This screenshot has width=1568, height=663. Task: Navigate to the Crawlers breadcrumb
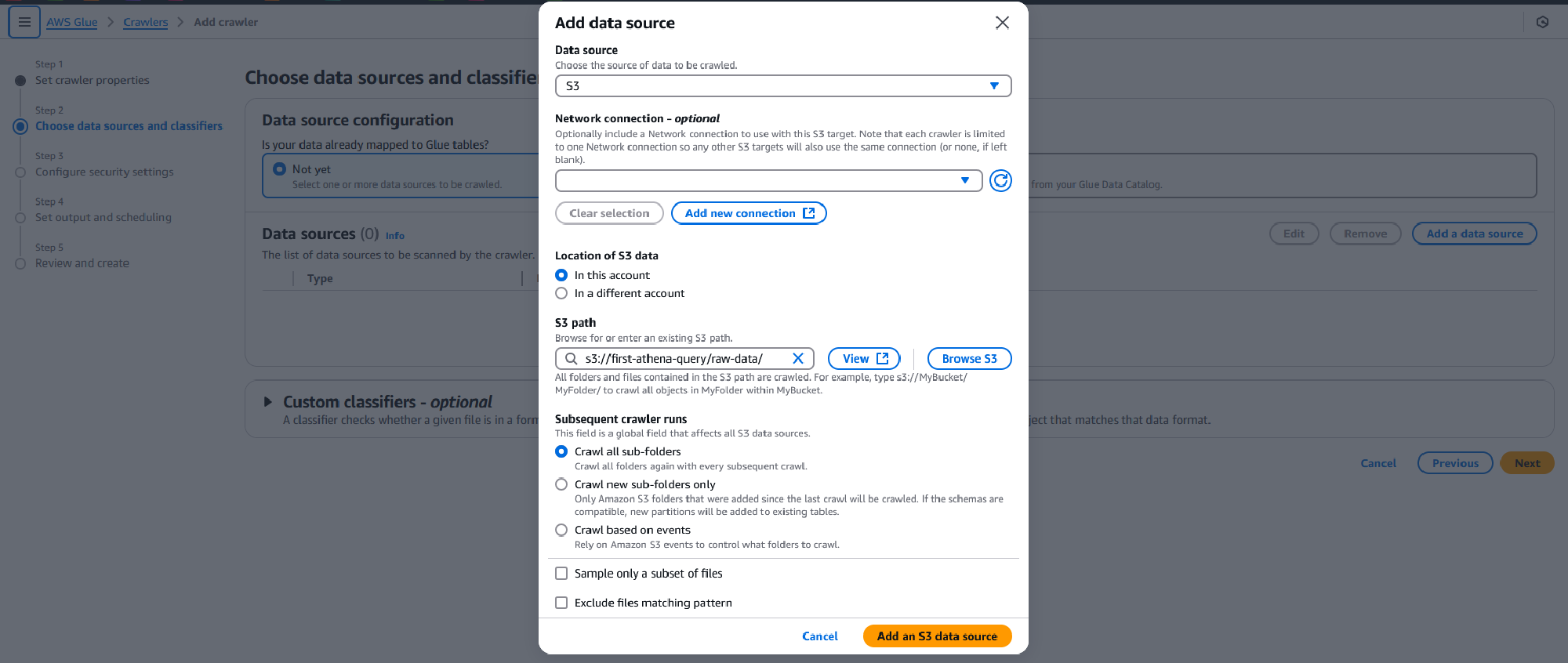click(x=145, y=22)
